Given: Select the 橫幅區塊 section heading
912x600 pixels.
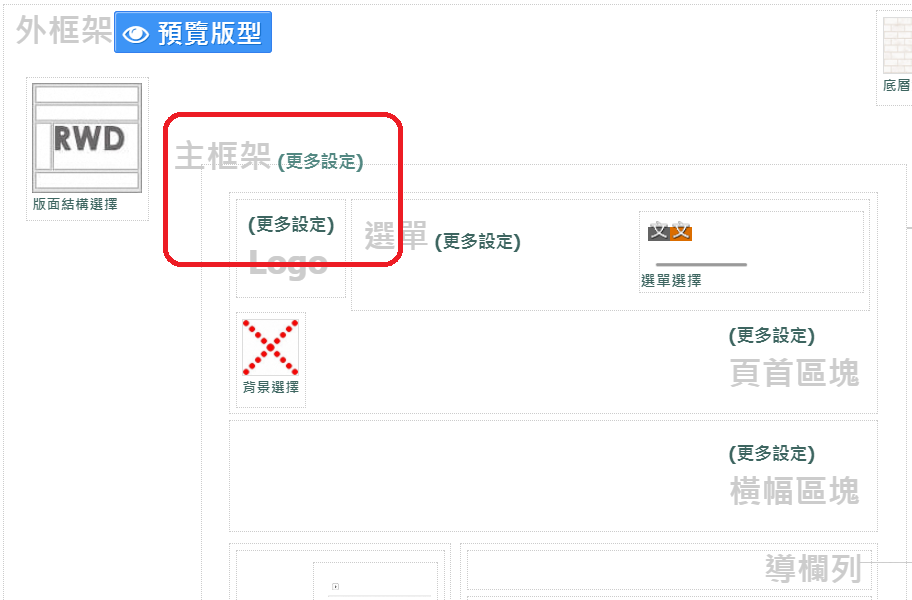Looking at the screenshot, I should click(795, 491).
